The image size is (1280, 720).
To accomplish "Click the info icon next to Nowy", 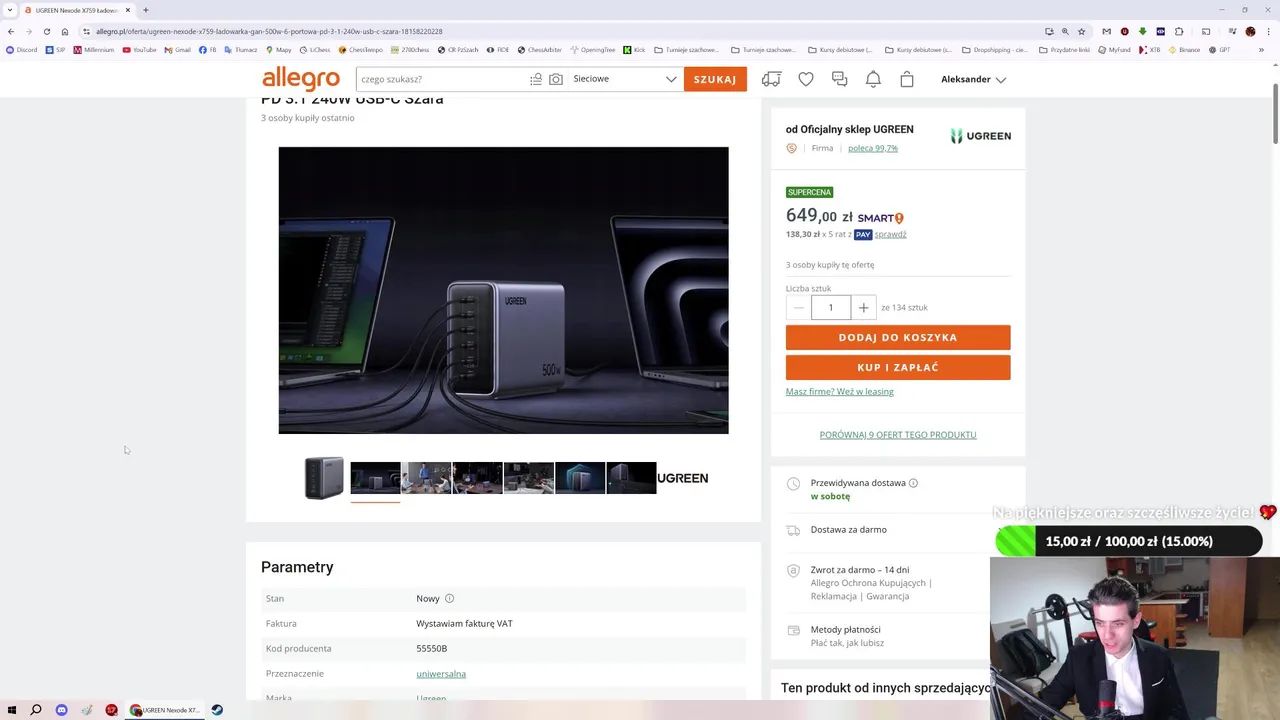I will point(449,598).
